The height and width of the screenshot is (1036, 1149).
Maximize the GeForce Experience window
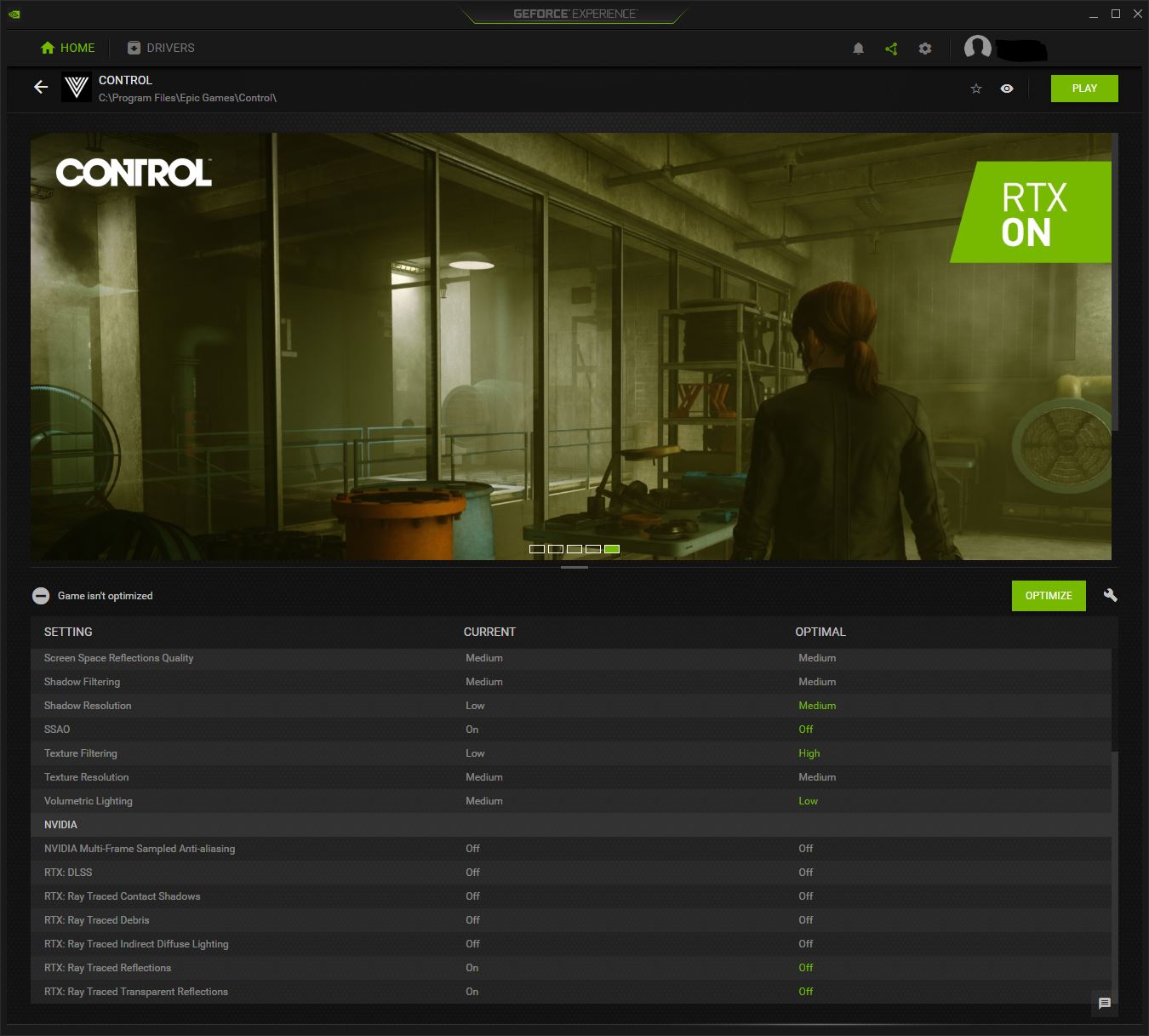click(1116, 14)
